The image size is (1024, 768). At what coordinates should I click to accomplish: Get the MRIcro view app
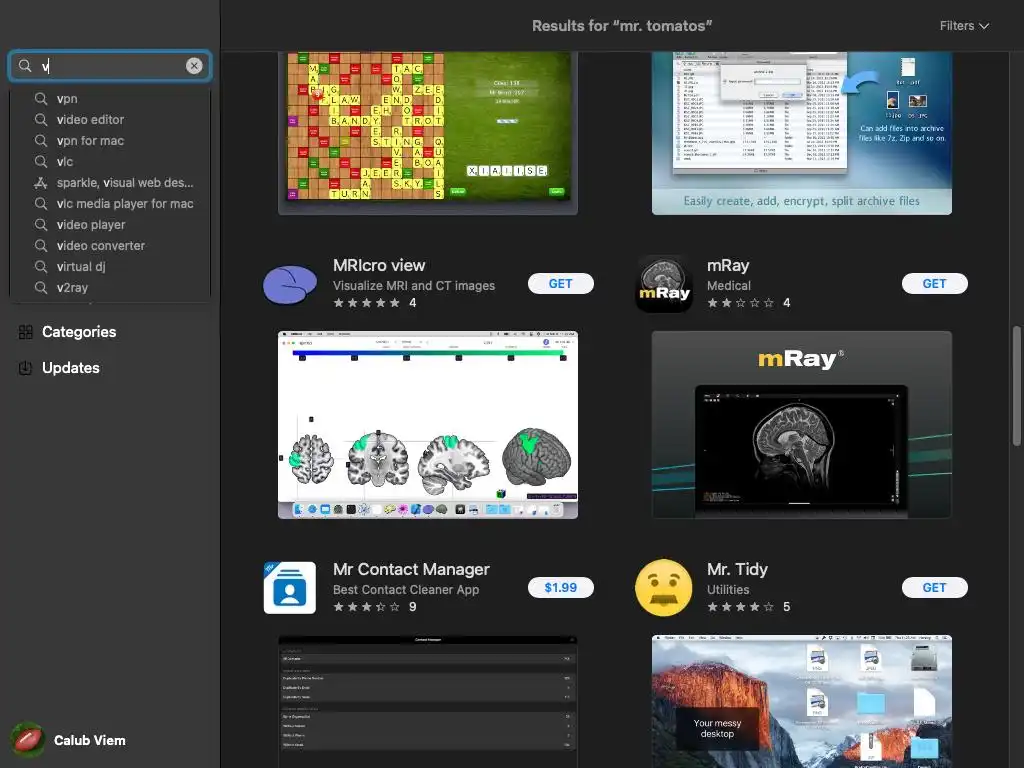560,283
